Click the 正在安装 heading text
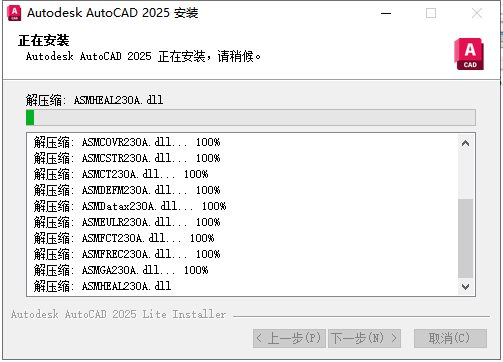The width and height of the screenshot is (503, 362). click(44, 41)
